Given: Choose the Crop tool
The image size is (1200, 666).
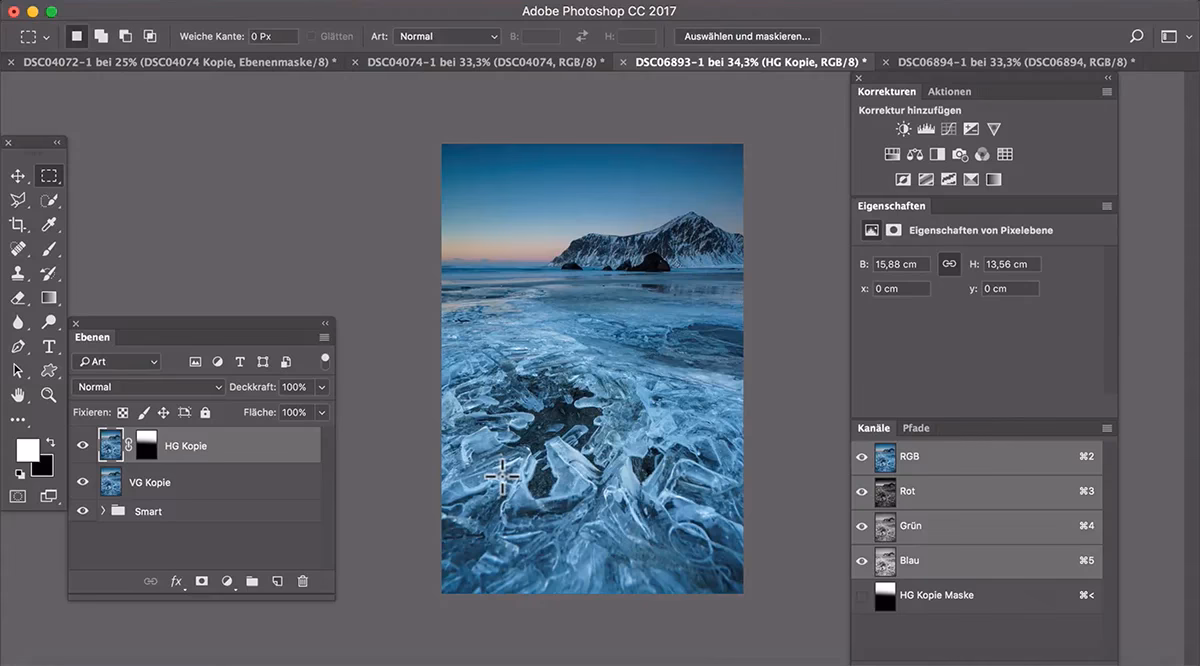Looking at the screenshot, I should point(18,224).
